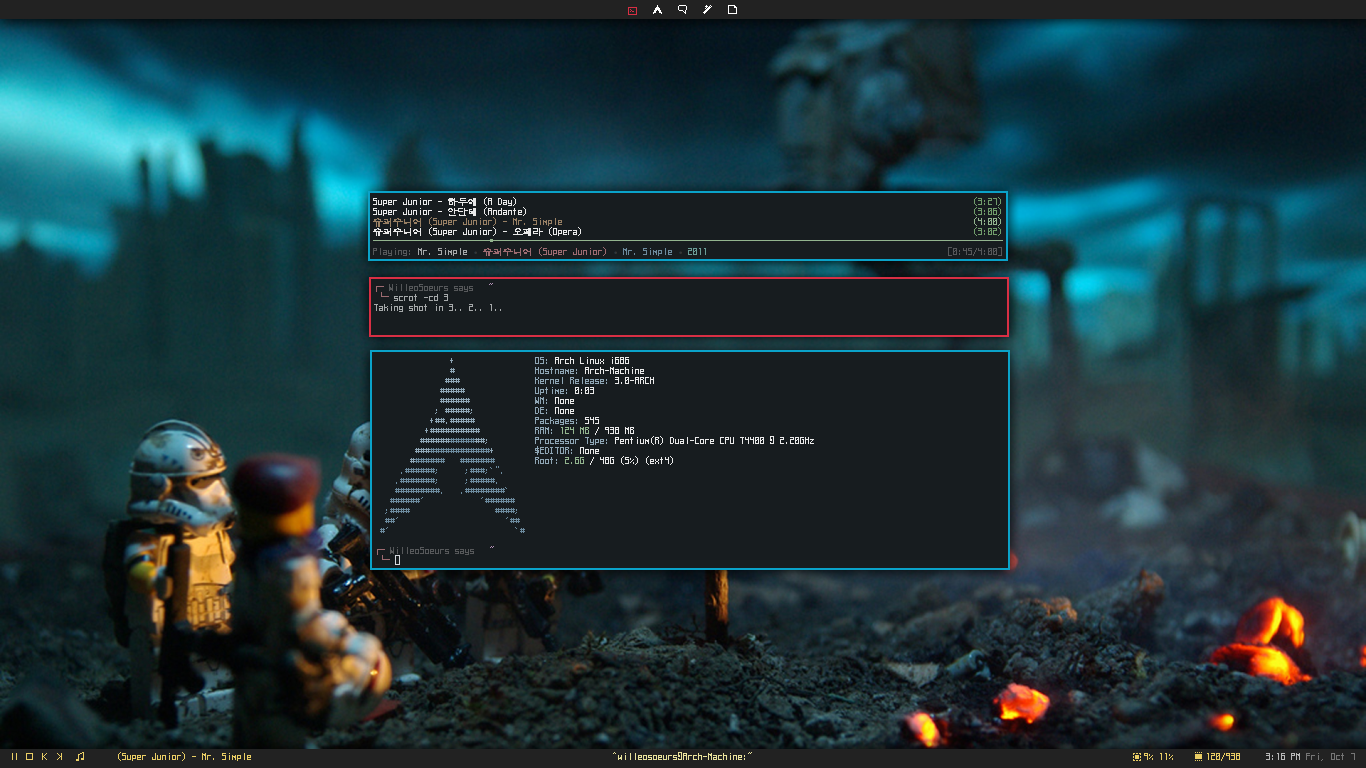Select the 'Opera' track in the playlist
Image resolution: width=1366 pixels, height=768 pixels.
click(x=688, y=232)
